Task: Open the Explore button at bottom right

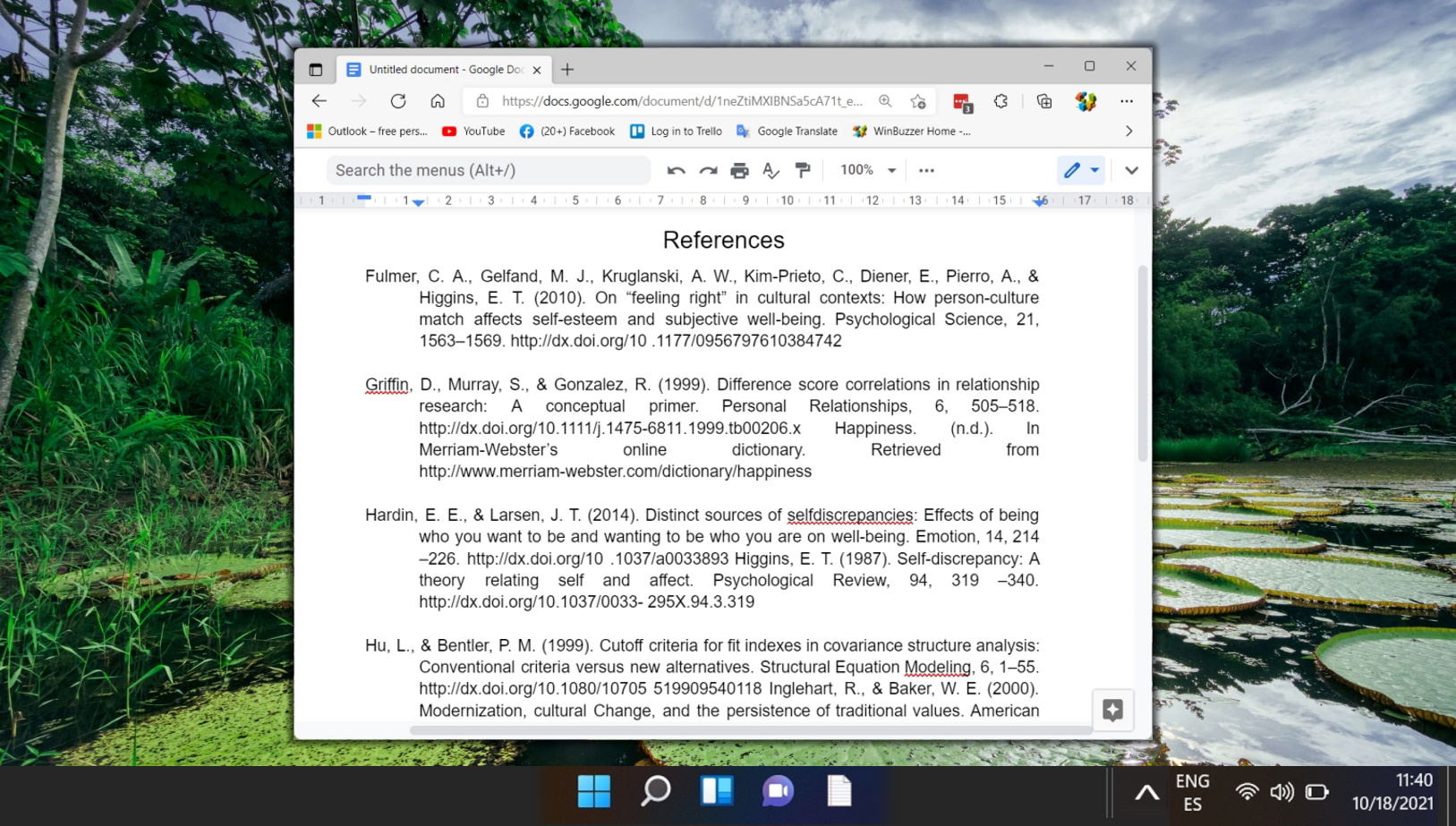Action: 1112,711
